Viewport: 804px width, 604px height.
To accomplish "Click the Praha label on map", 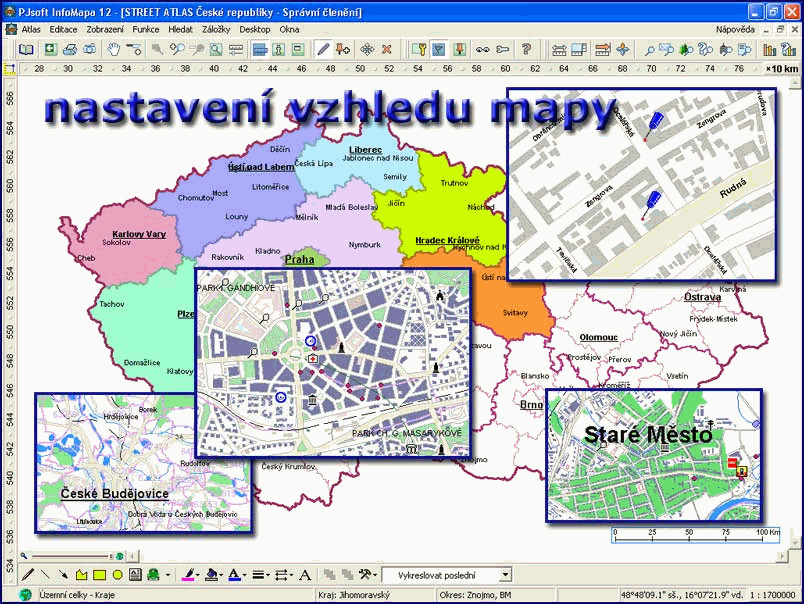I will (299, 259).
